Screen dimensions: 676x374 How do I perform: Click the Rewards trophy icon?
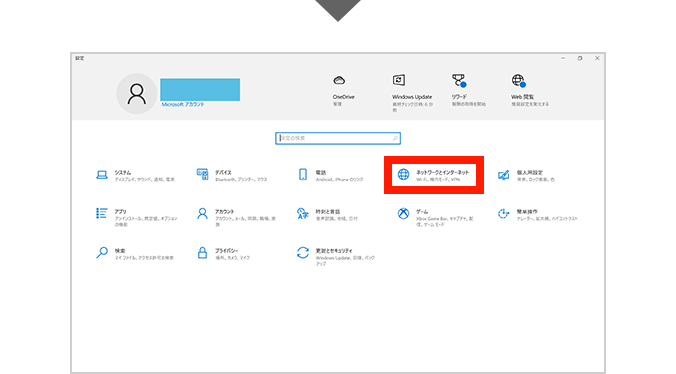[459, 80]
